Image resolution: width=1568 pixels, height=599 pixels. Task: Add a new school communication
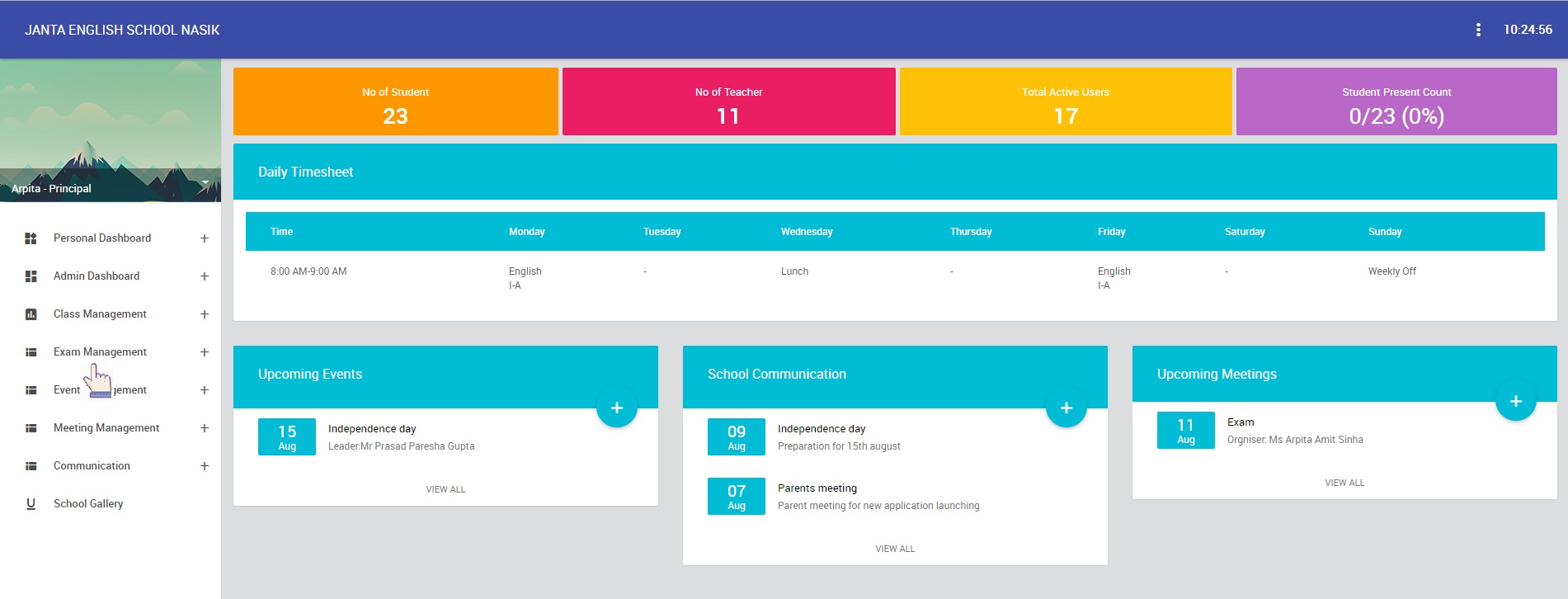coord(1066,408)
